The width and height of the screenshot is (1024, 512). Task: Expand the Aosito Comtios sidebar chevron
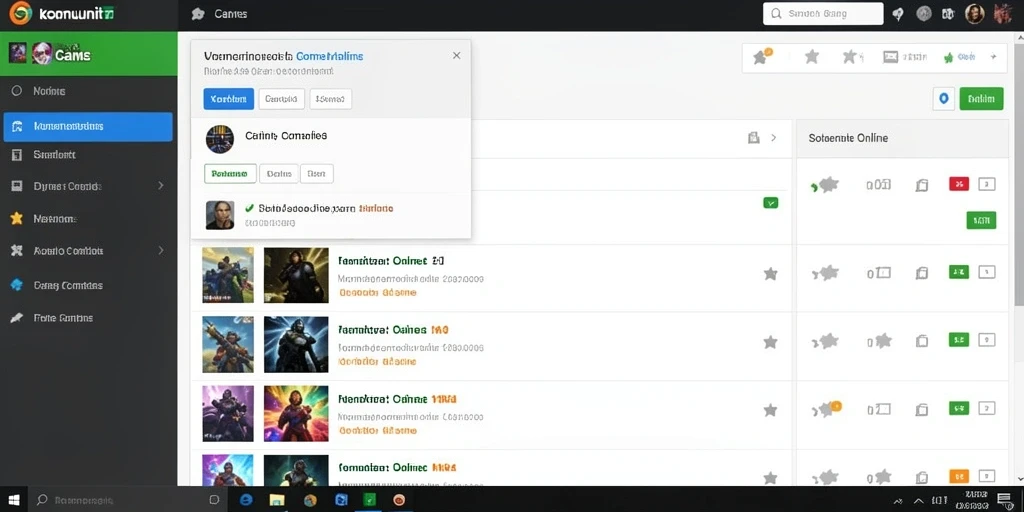click(x=161, y=250)
